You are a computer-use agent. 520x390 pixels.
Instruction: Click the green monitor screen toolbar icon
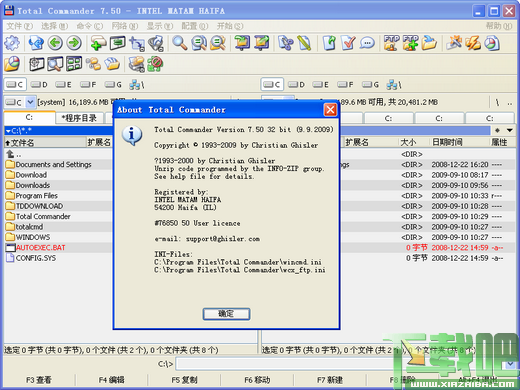(x=117, y=43)
